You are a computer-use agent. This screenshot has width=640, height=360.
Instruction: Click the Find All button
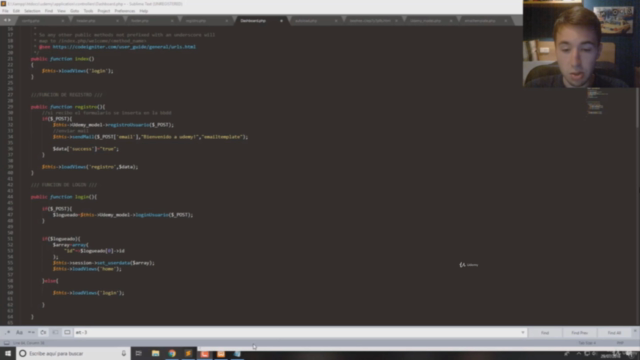tap(614, 333)
